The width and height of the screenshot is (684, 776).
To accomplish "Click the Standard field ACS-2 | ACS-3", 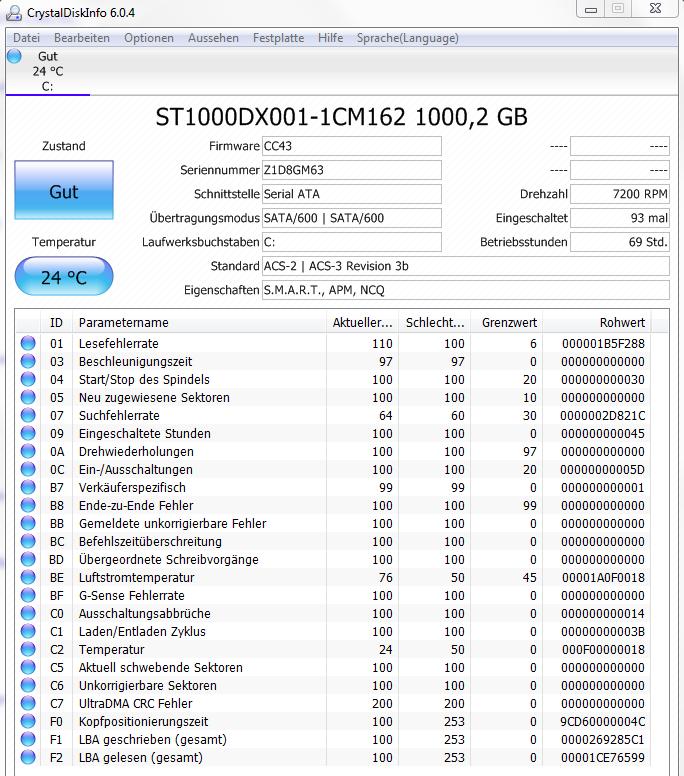I will (466, 266).
